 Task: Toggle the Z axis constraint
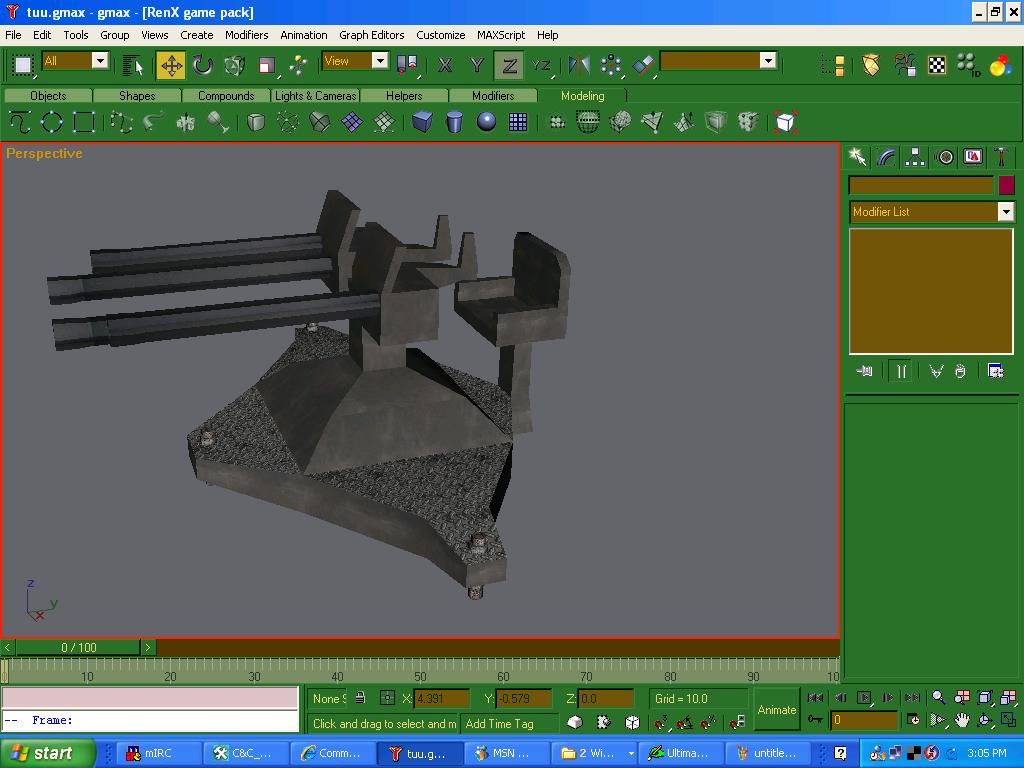click(x=509, y=66)
